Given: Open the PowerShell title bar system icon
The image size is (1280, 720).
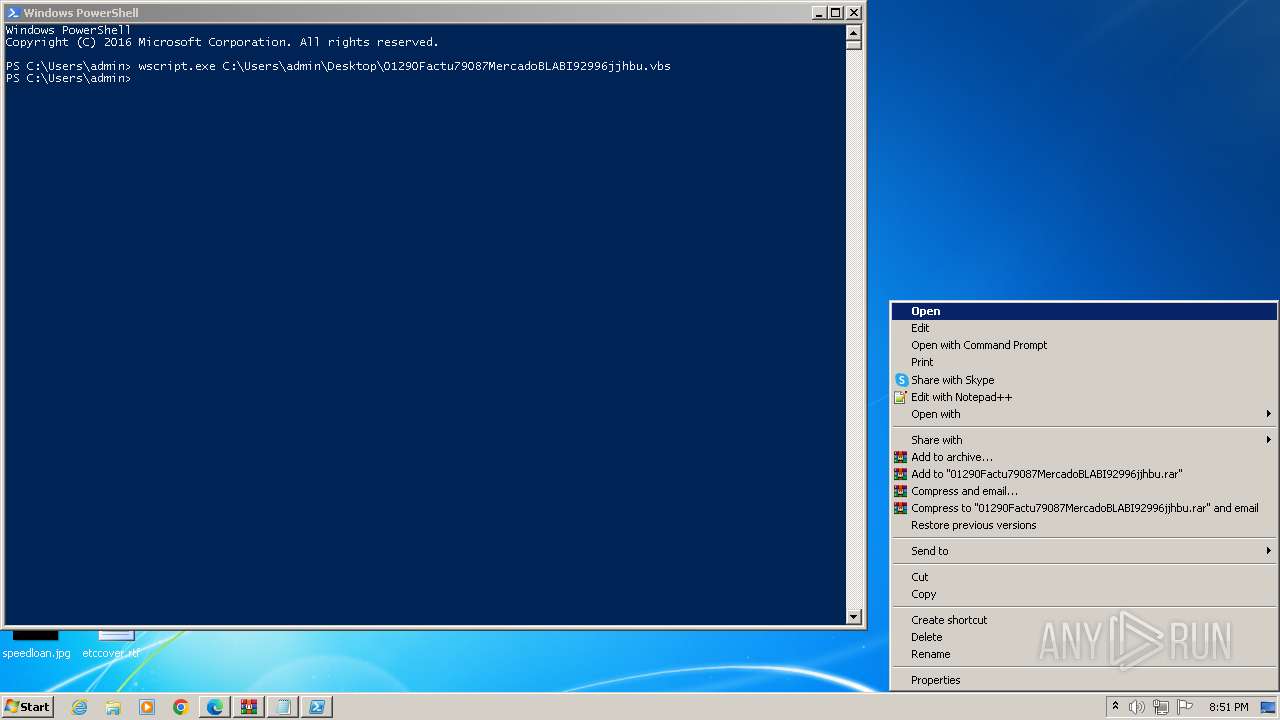Looking at the screenshot, I should 13,13.
